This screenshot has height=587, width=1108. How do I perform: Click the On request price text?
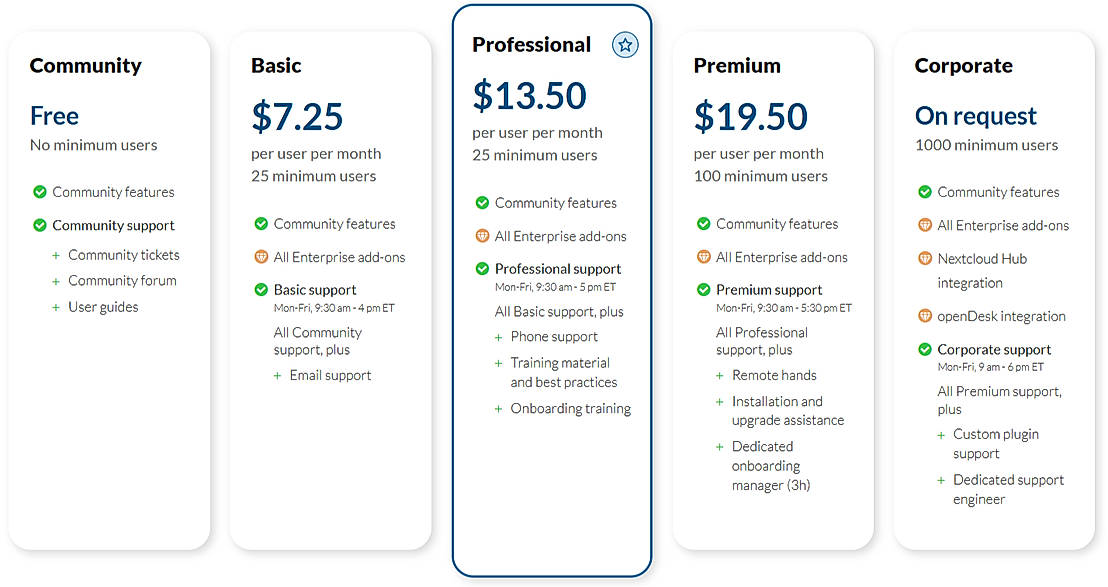(975, 116)
